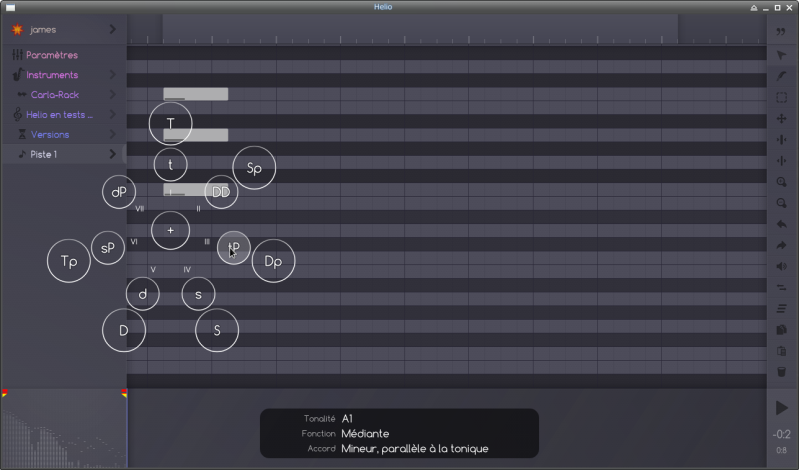Choose the four-arrow move tool
The image size is (799, 470).
[781, 119]
